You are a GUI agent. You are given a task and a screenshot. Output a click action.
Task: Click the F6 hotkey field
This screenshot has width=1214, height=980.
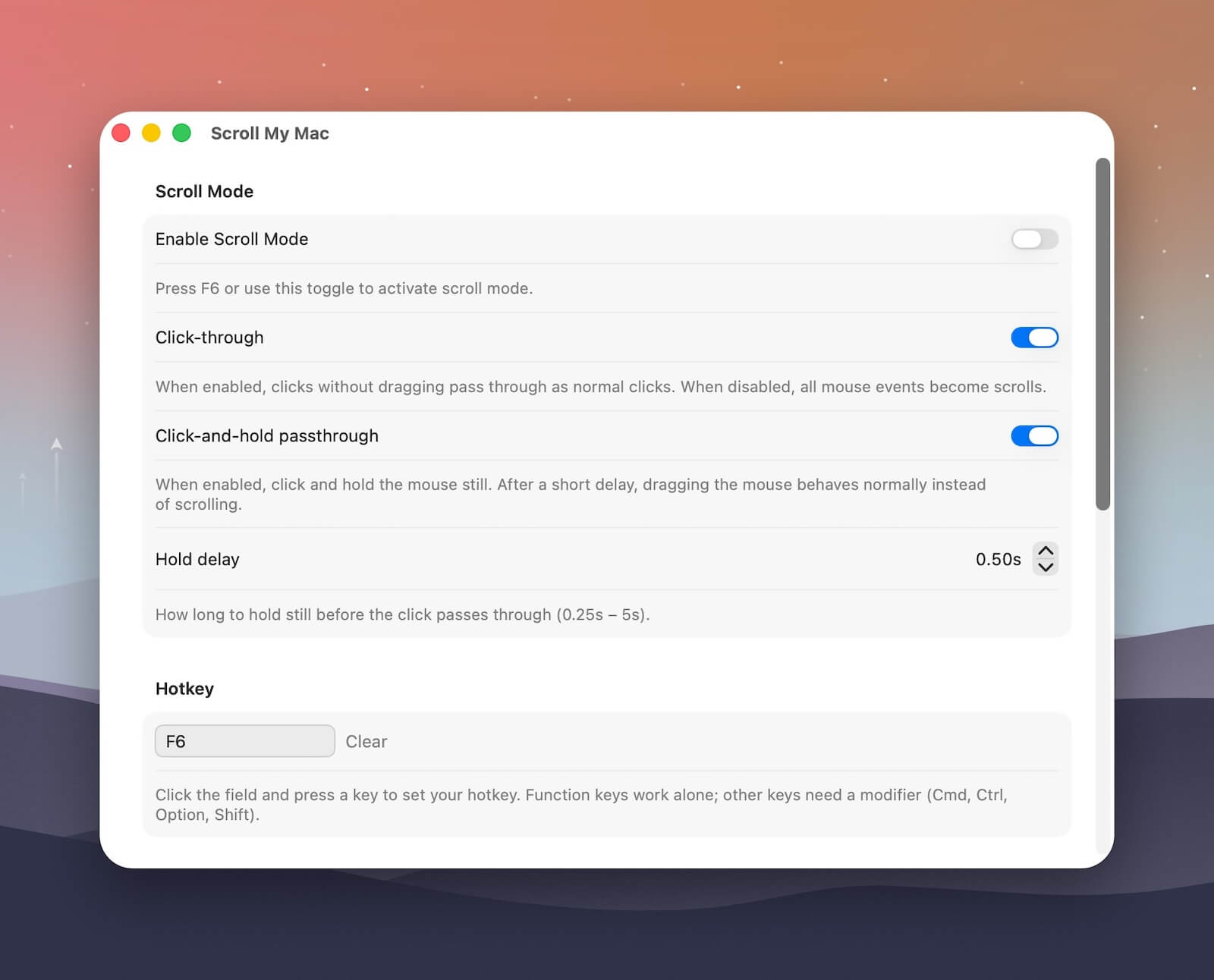(x=244, y=741)
